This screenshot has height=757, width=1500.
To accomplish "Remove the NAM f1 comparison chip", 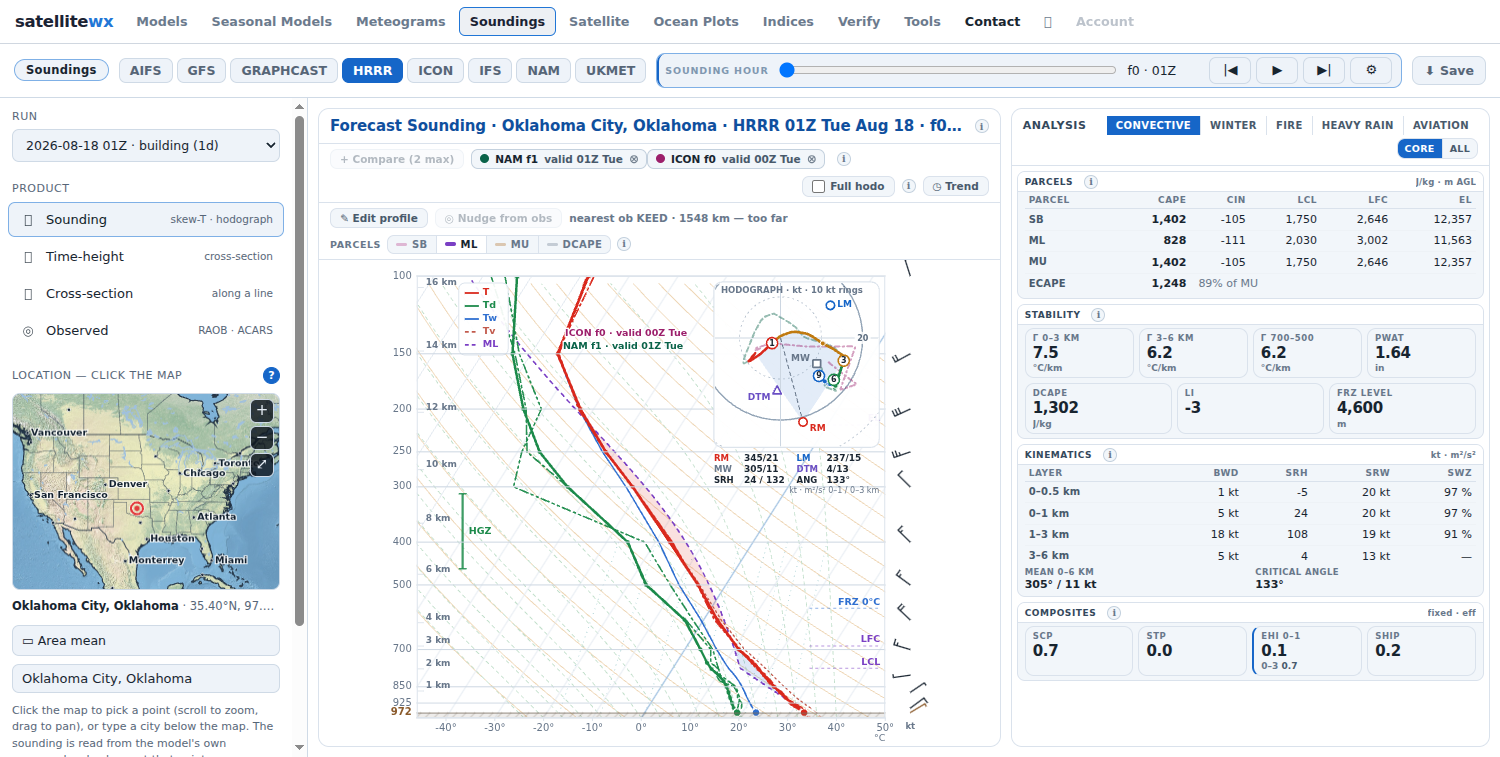I will (634, 159).
